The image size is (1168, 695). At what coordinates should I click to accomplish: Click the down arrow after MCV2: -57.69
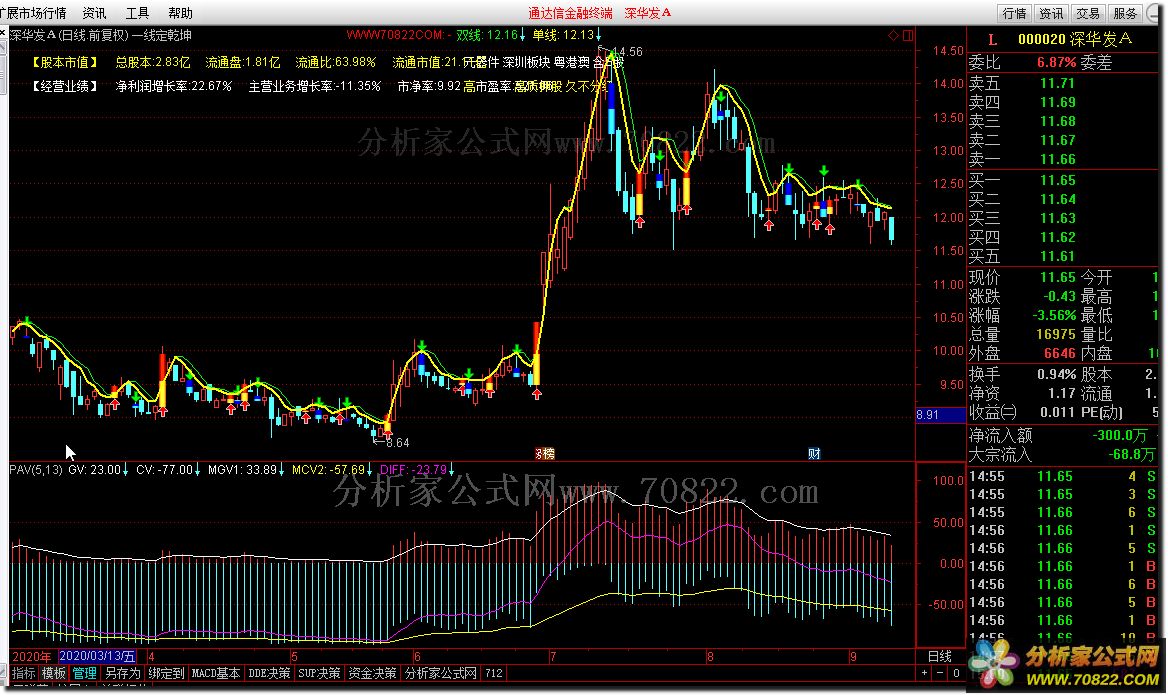[x=369, y=470]
